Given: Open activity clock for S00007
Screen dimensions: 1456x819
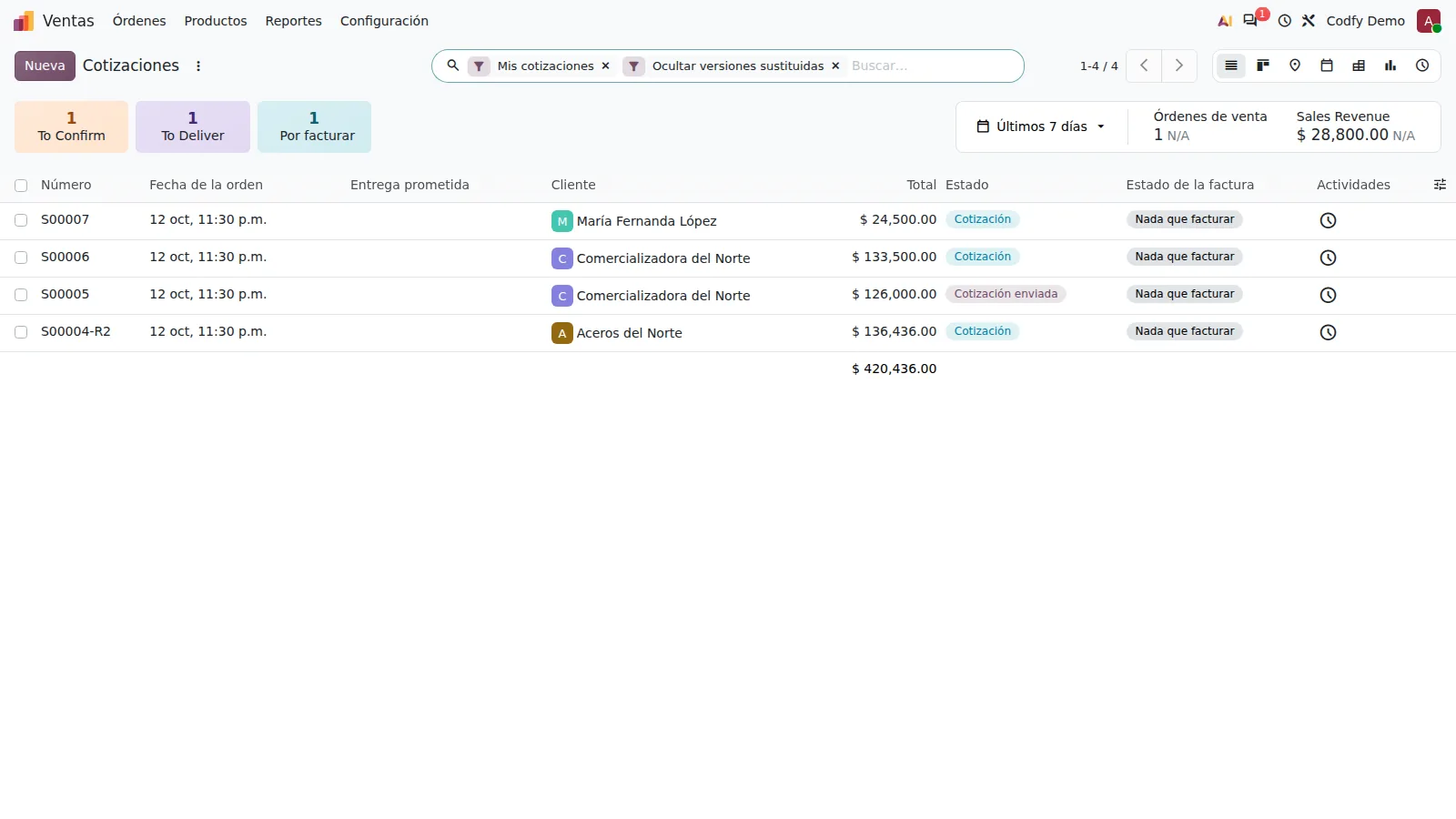Looking at the screenshot, I should 1329,220.
